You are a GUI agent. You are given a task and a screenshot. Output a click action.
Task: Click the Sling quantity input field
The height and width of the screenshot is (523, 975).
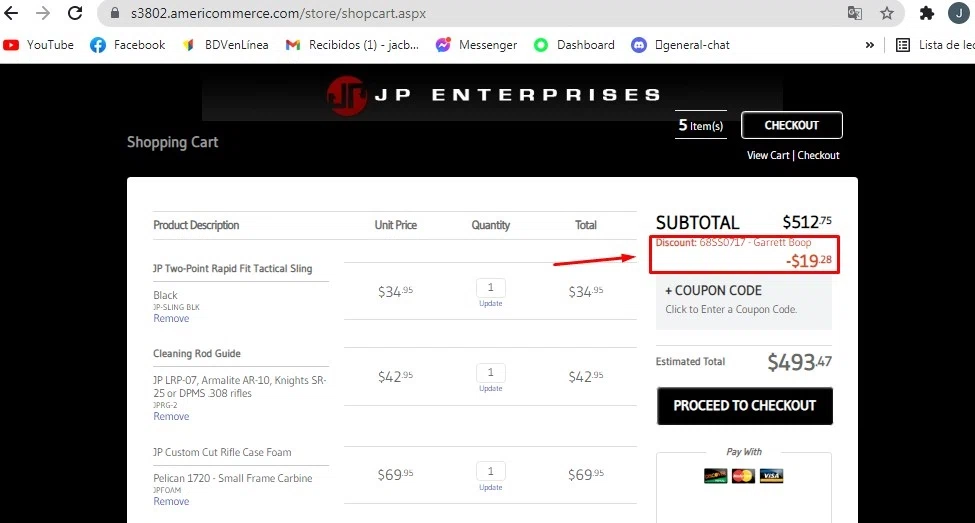click(490, 288)
